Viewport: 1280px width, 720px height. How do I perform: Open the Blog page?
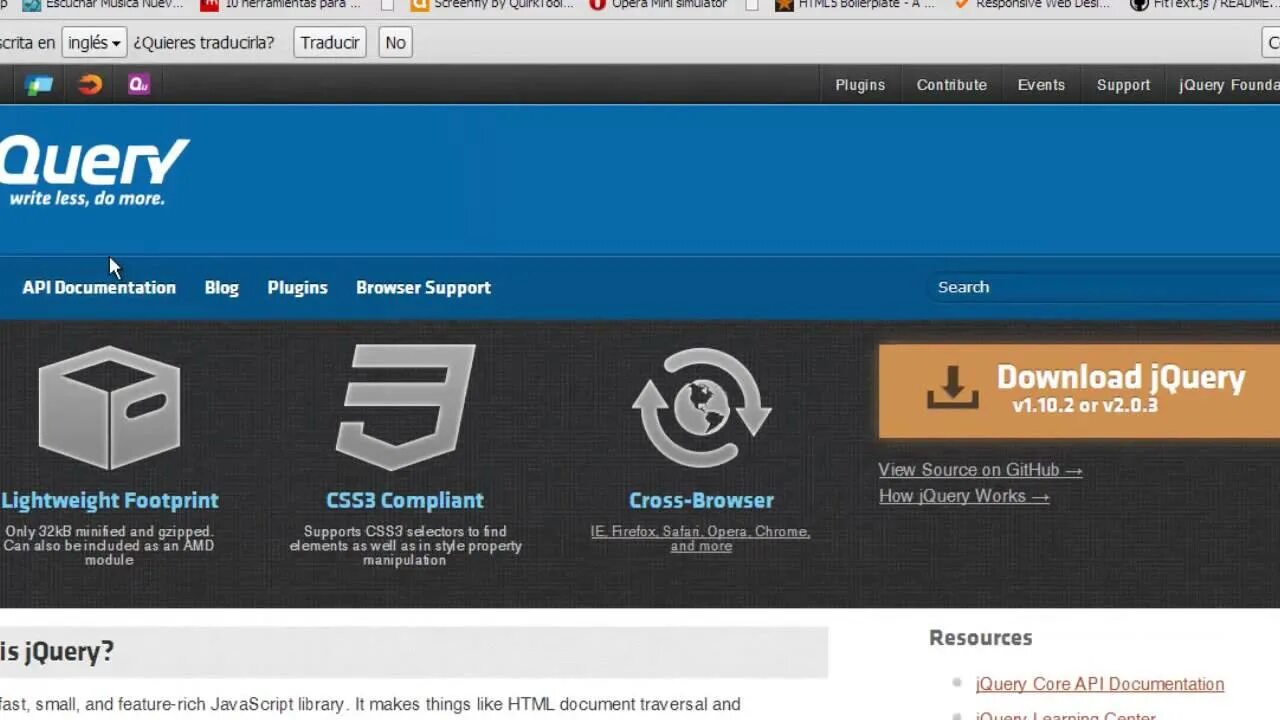(x=221, y=287)
